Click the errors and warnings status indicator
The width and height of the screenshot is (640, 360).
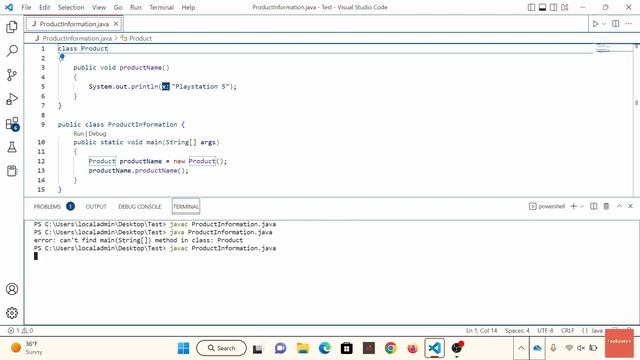pos(20,331)
